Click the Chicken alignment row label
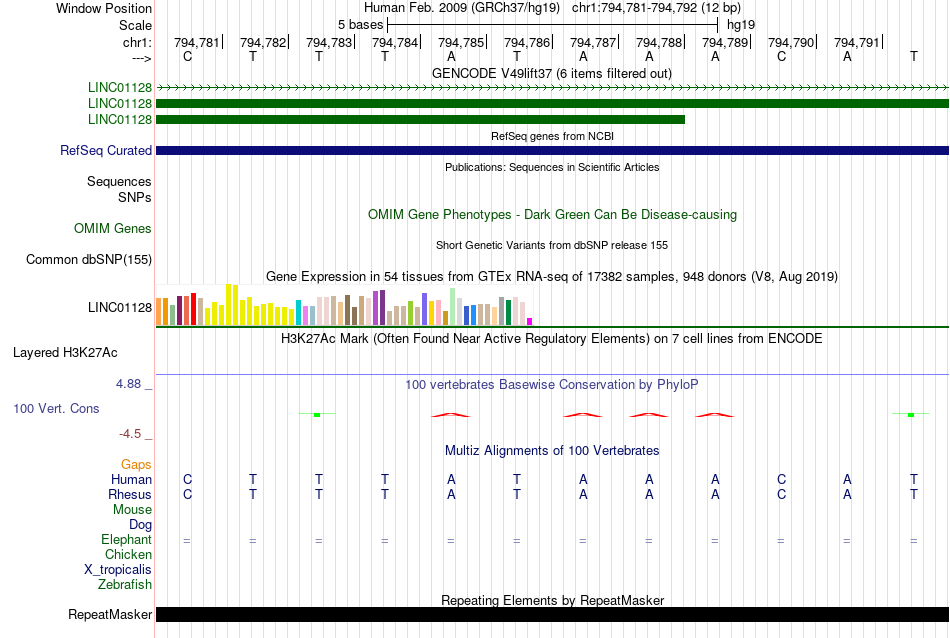950x638 pixels. tap(128, 554)
